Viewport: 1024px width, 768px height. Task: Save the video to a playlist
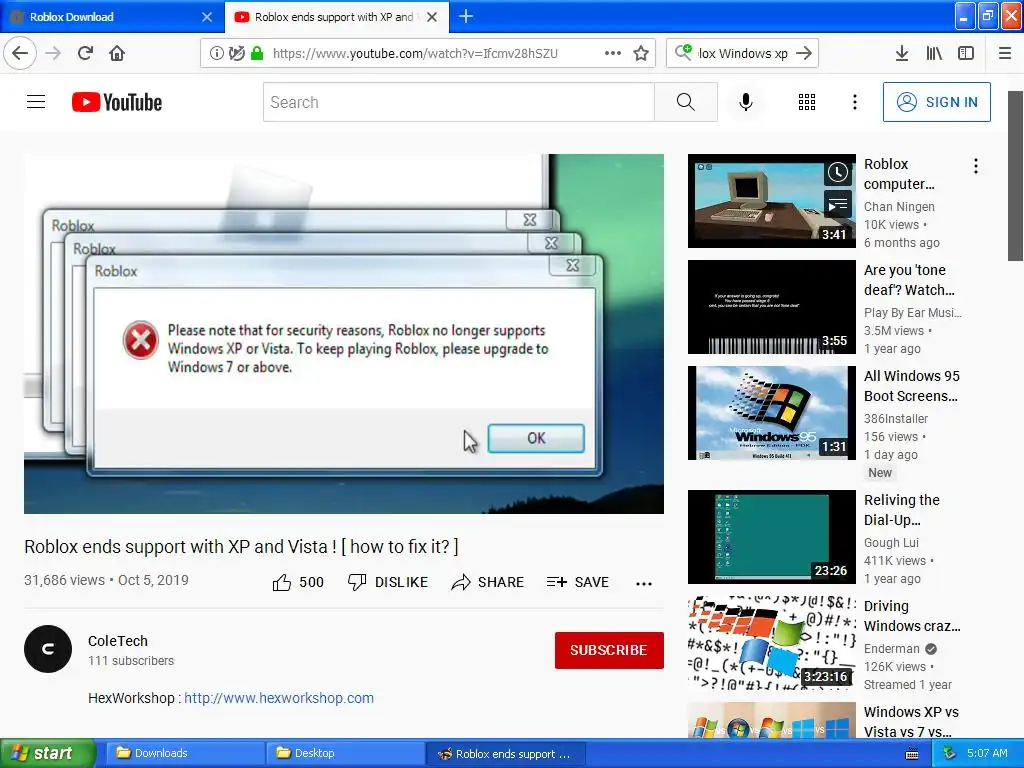(x=578, y=583)
